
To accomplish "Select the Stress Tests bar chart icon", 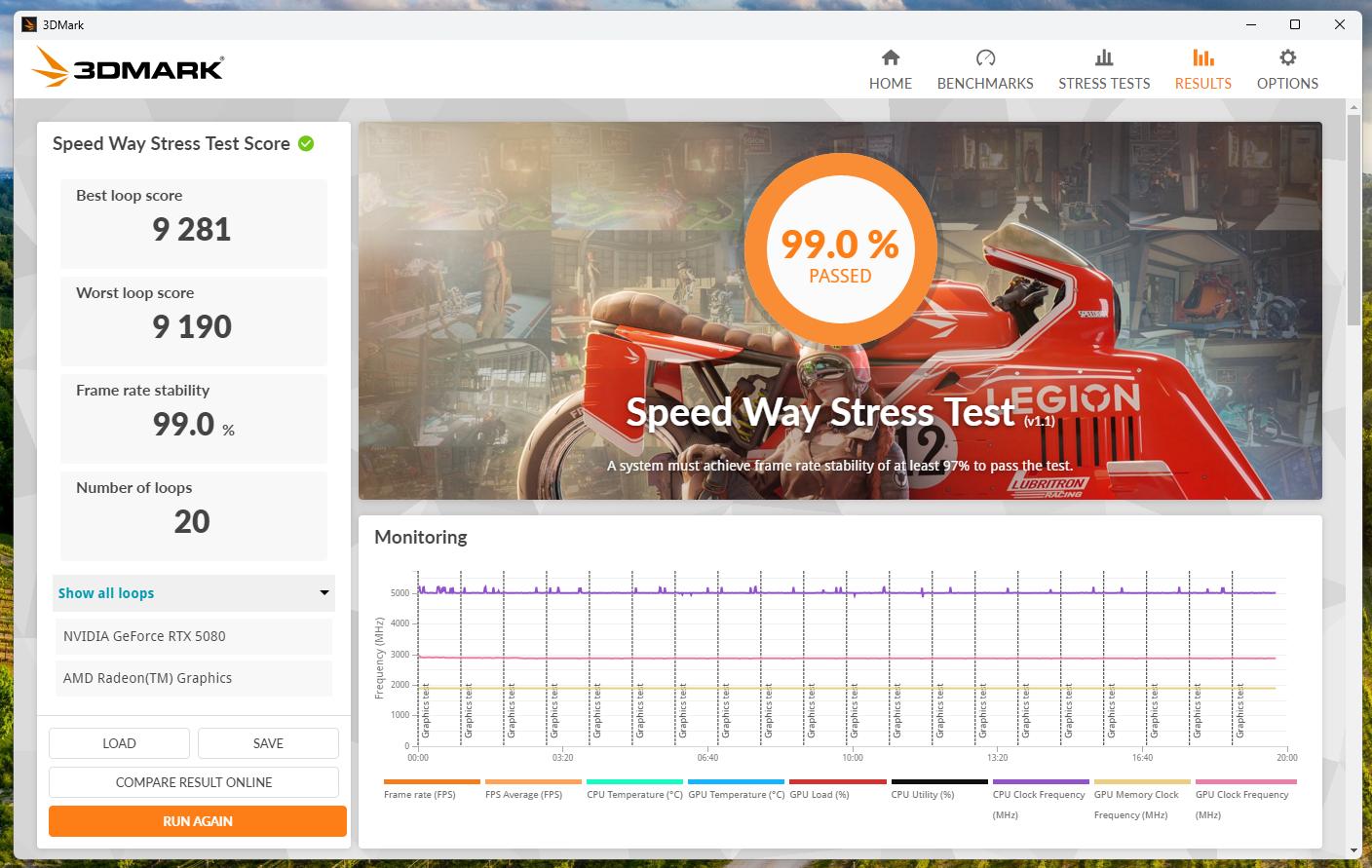I will [1104, 57].
